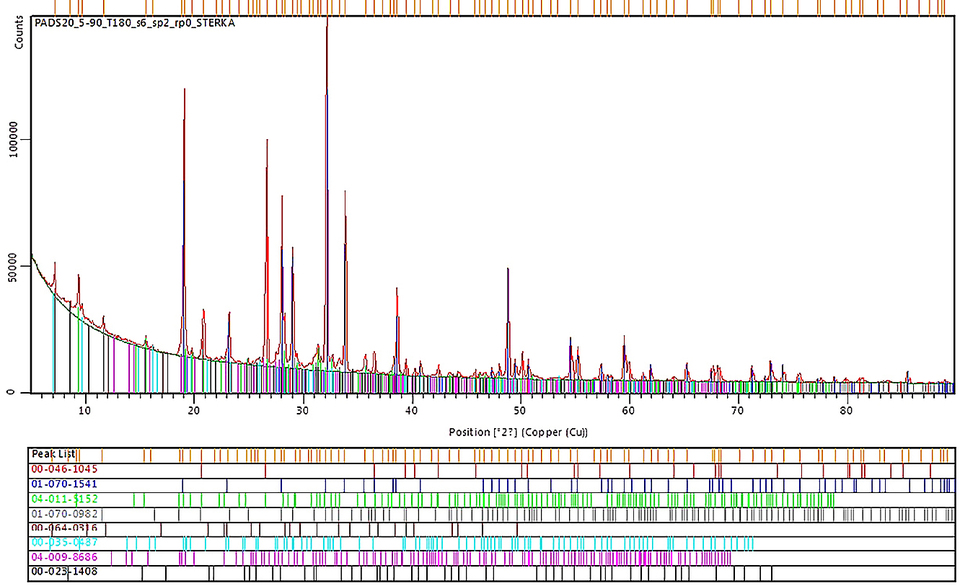The width and height of the screenshot is (960, 586).
Task: Select reference pattern 00-046-1045
Action: [65, 469]
